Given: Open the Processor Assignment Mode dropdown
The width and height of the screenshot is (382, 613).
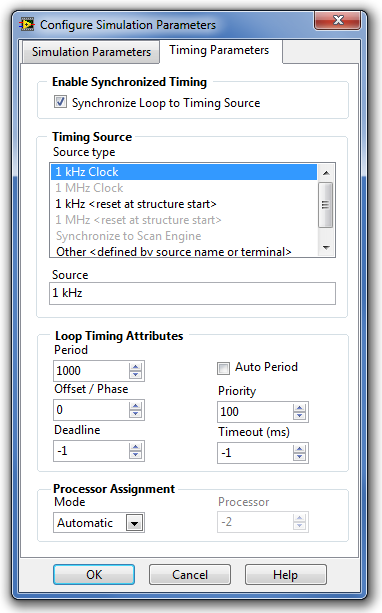Looking at the screenshot, I should point(135,523).
